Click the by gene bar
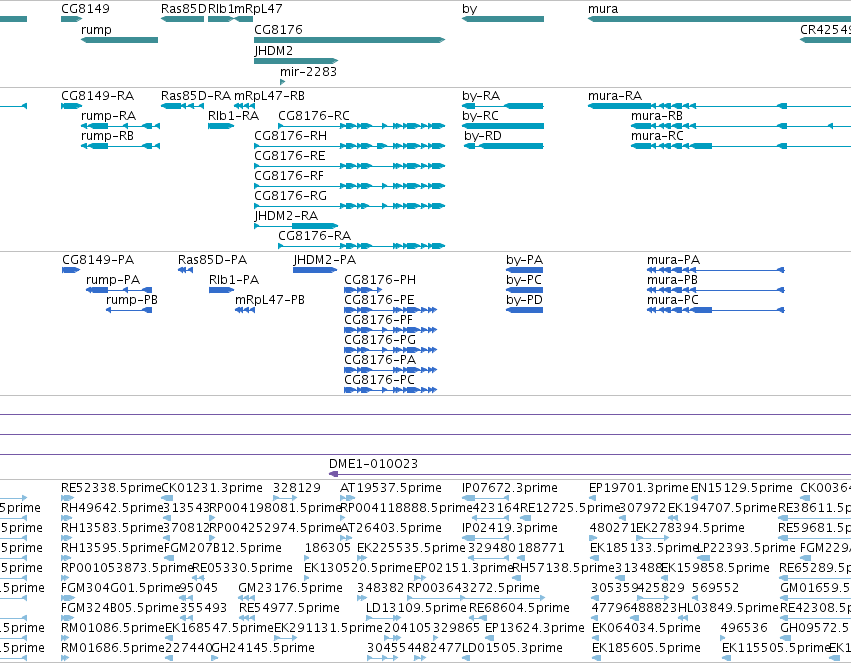 click(x=503, y=20)
